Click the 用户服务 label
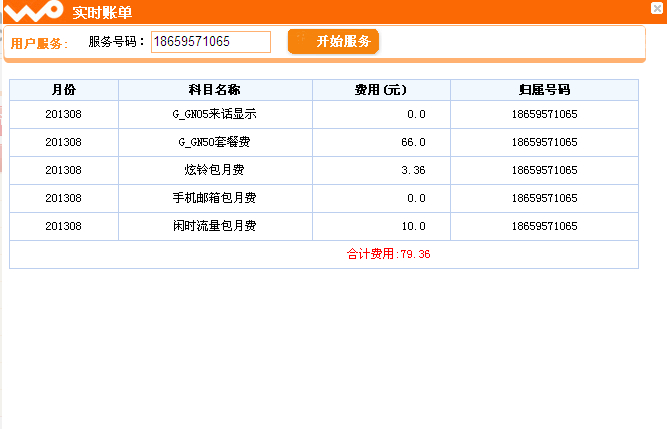This screenshot has height=429, width=667. tap(39, 43)
